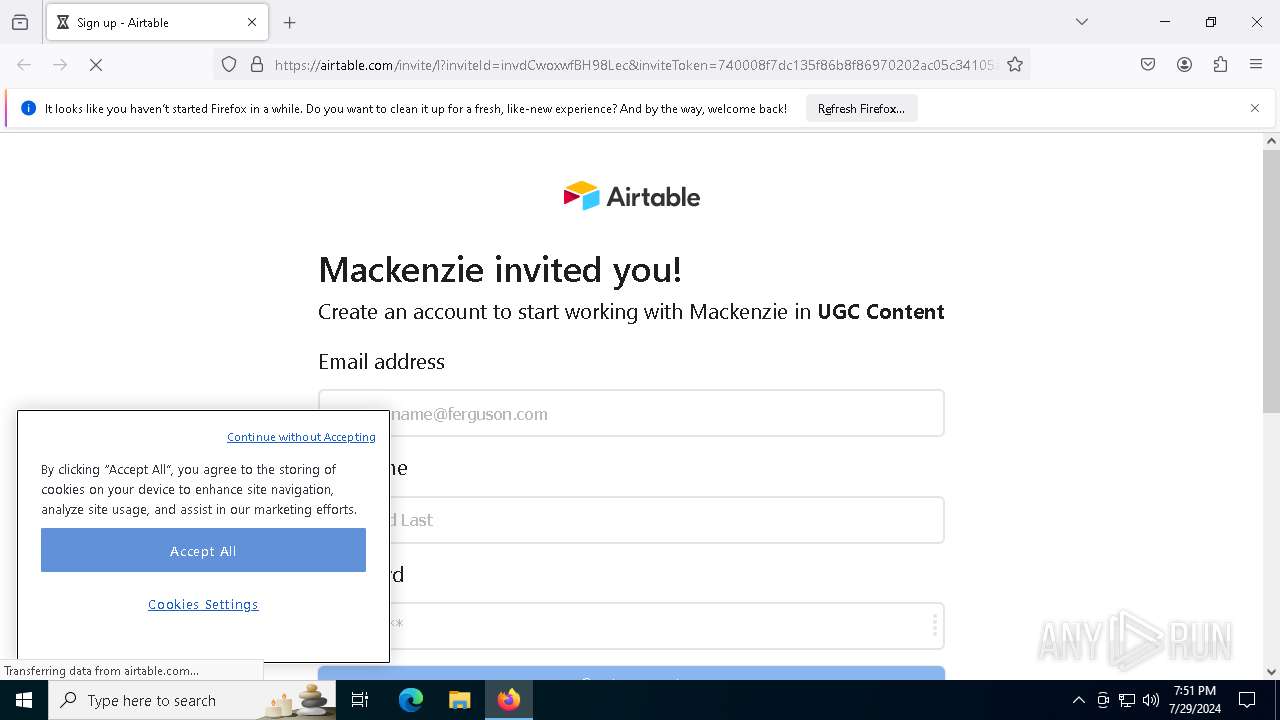Open tracking protection shield icon
This screenshot has width=1280, height=720.
point(229,65)
